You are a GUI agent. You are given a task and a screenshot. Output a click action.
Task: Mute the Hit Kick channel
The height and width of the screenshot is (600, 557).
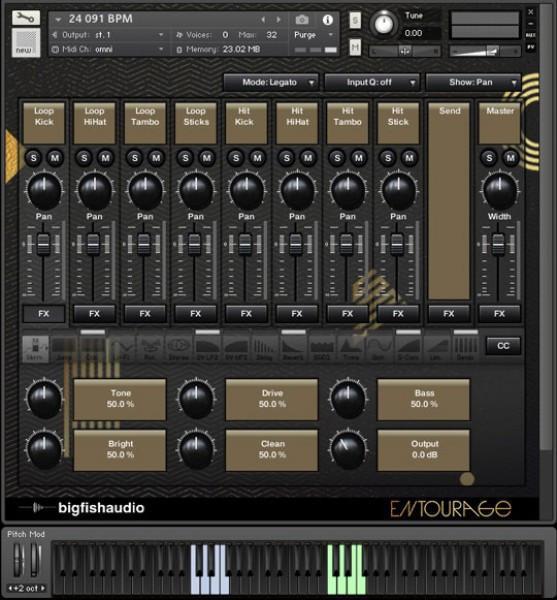click(257, 158)
